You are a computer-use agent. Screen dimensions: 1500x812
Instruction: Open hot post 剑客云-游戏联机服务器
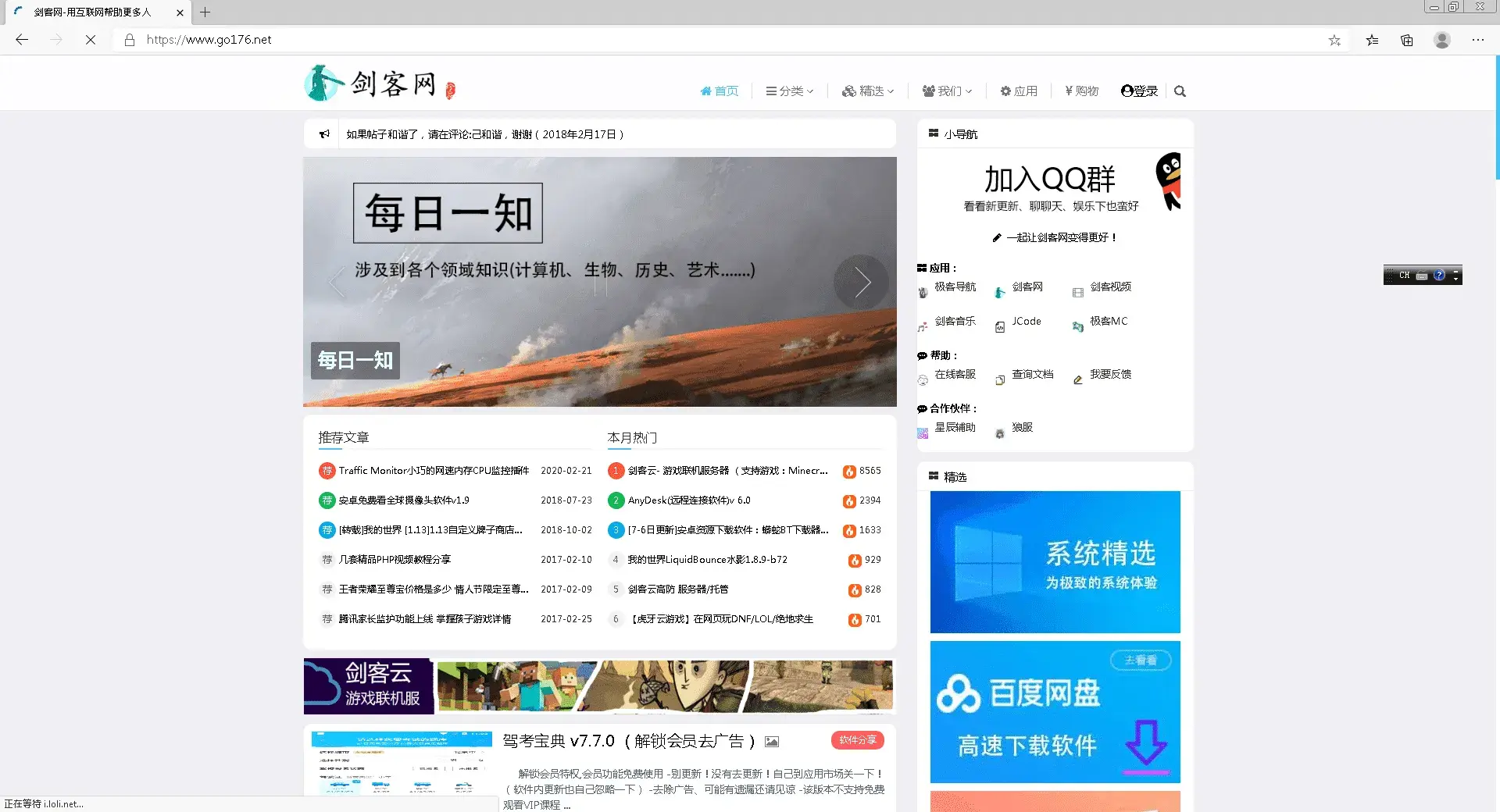tap(727, 471)
